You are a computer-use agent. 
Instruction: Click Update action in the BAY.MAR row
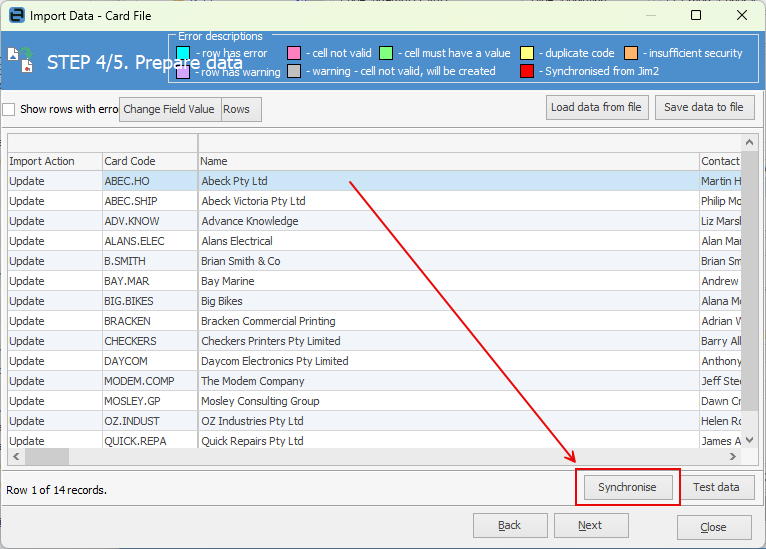tap(55, 281)
